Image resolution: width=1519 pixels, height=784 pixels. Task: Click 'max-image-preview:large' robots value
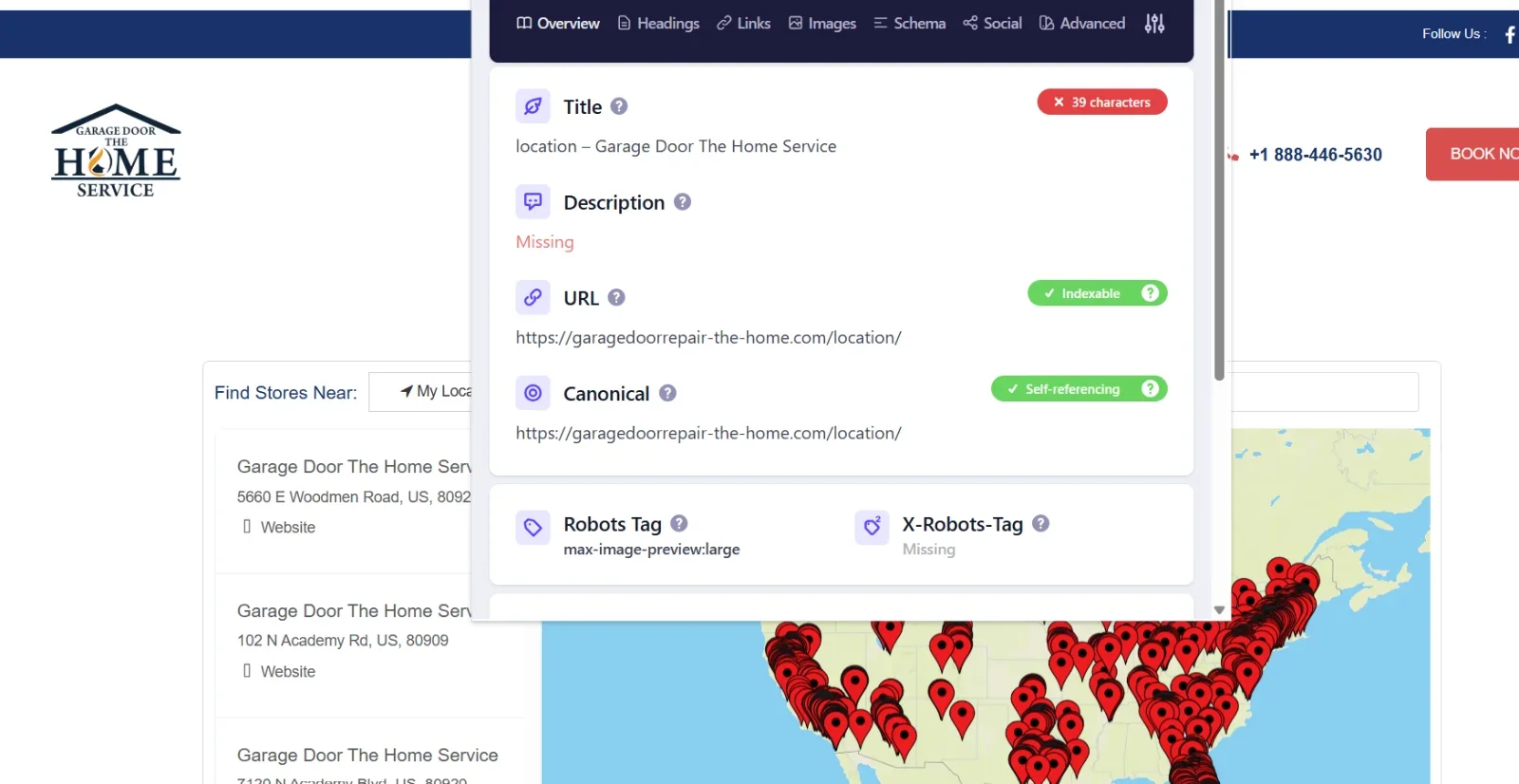point(651,550)
